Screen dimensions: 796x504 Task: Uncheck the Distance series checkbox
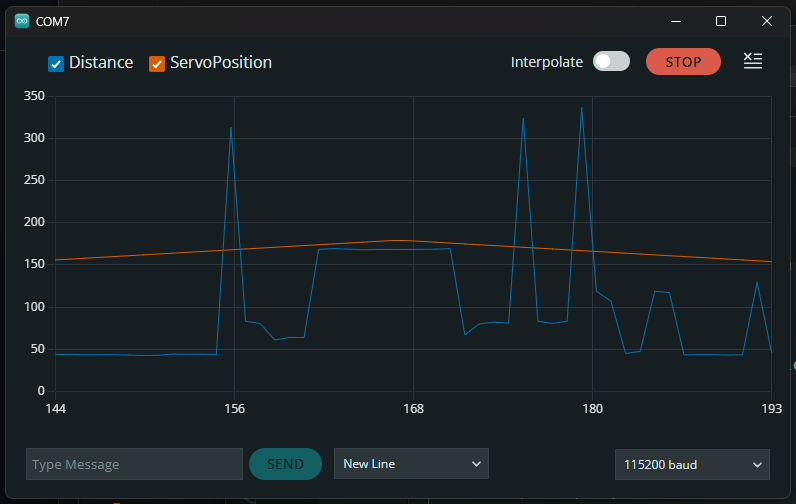(56, 64)
